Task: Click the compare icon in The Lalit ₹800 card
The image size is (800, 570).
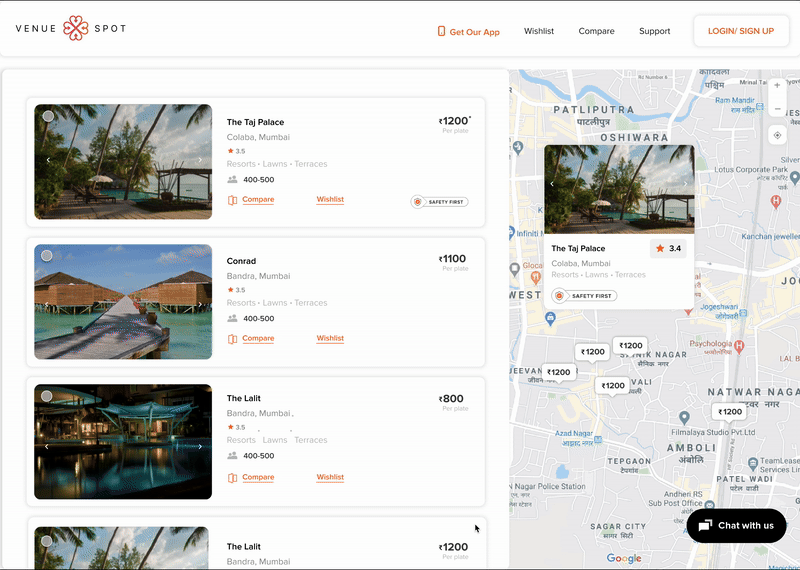Action: pyautogui.click(x=232, y=478)
